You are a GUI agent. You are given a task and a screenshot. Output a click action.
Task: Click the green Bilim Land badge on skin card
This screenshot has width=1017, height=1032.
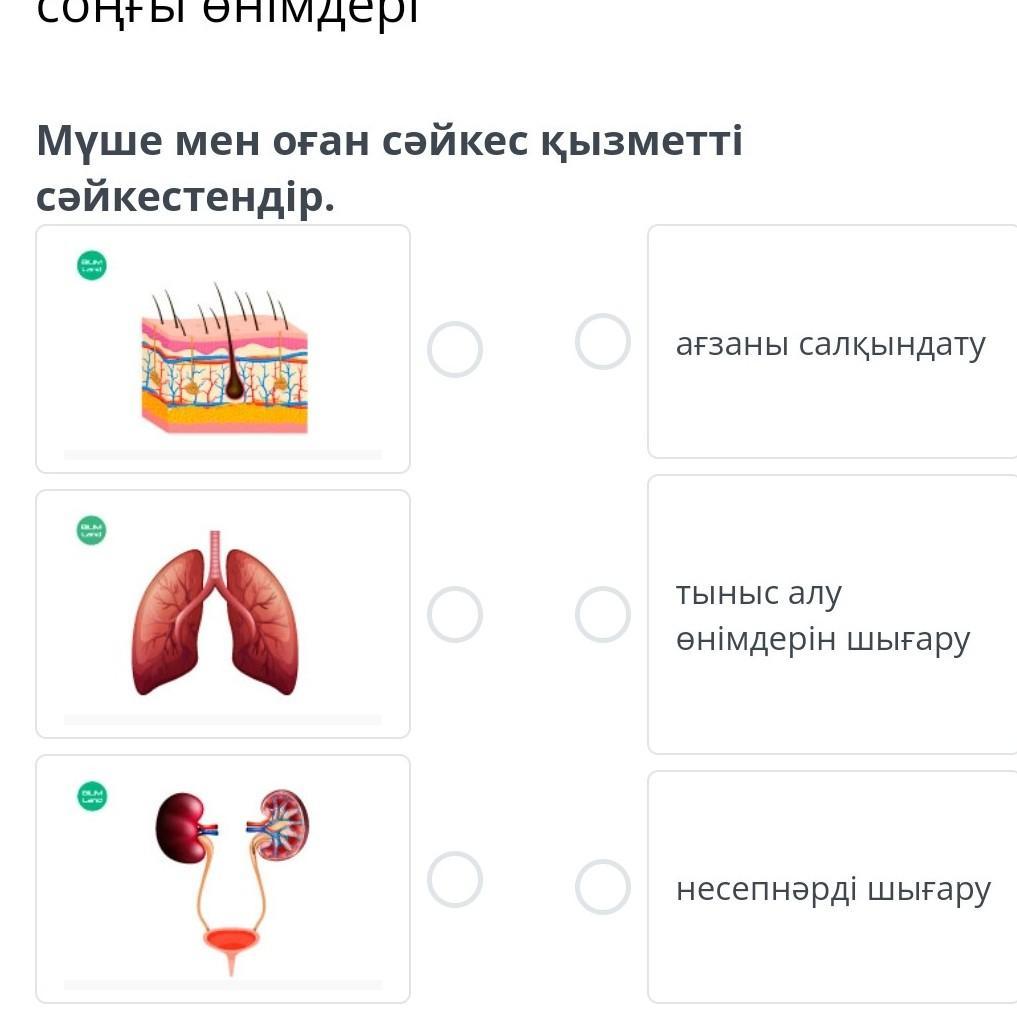coord(92,265)
